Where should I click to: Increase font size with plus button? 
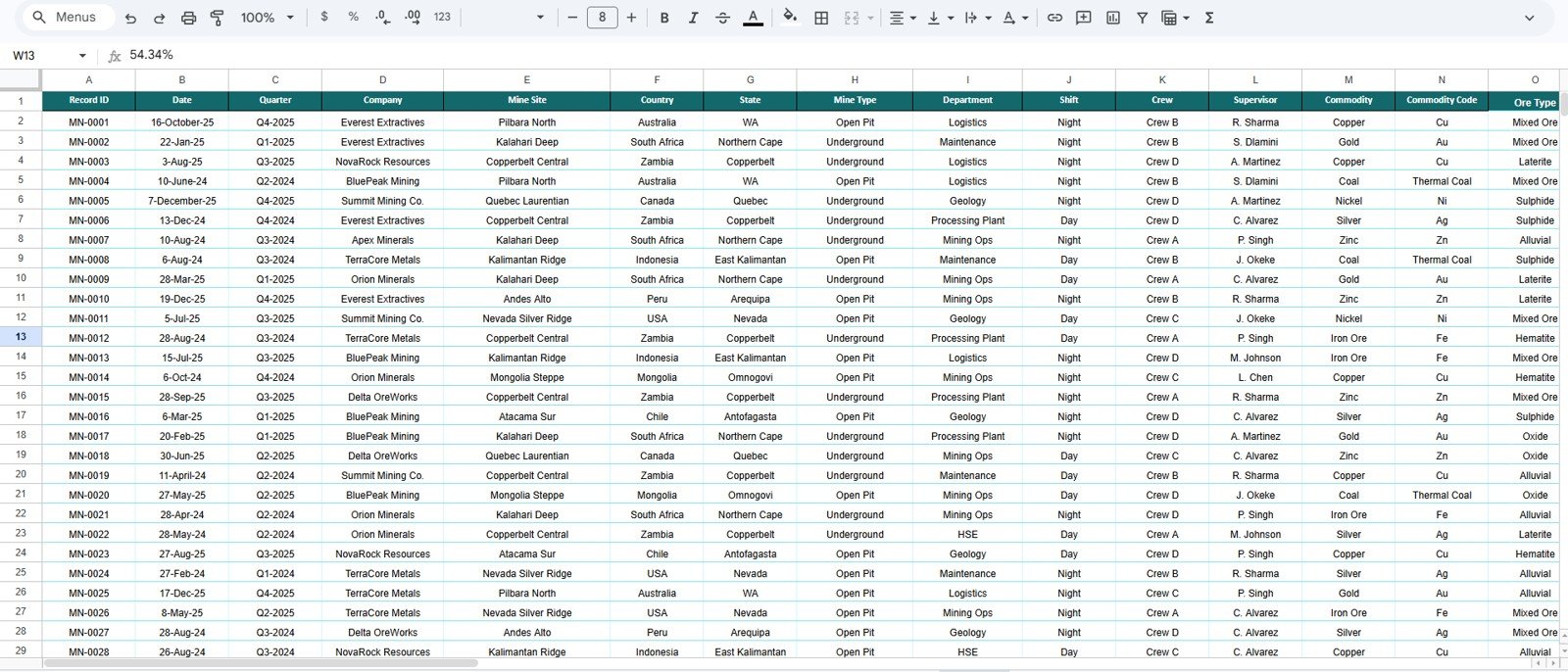[631, 18]
